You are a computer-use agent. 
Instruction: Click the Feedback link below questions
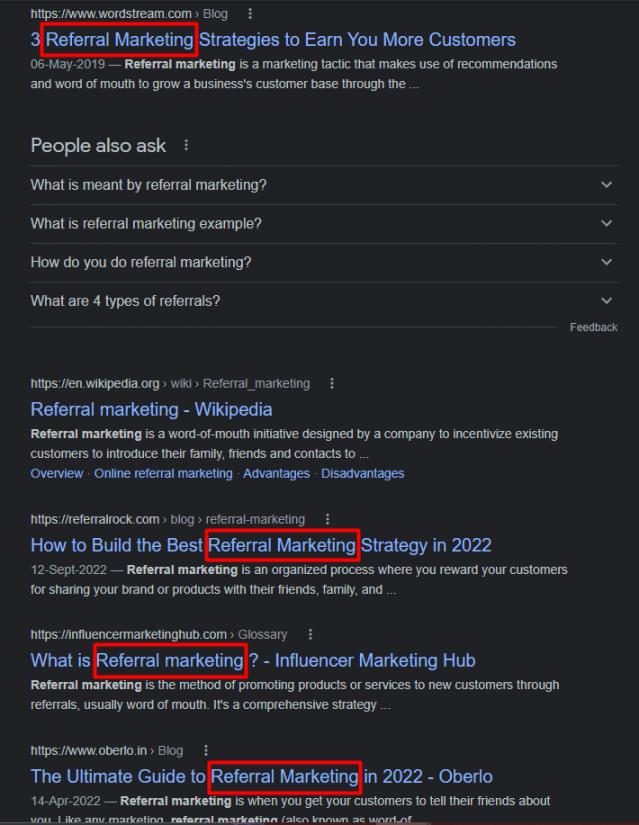pyautogui.click(x=593, y=327)
